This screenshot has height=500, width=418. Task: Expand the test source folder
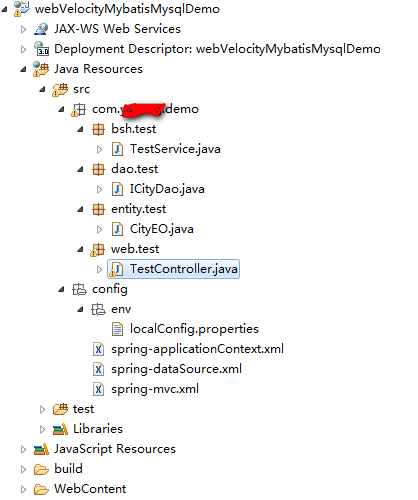[42, 409]
